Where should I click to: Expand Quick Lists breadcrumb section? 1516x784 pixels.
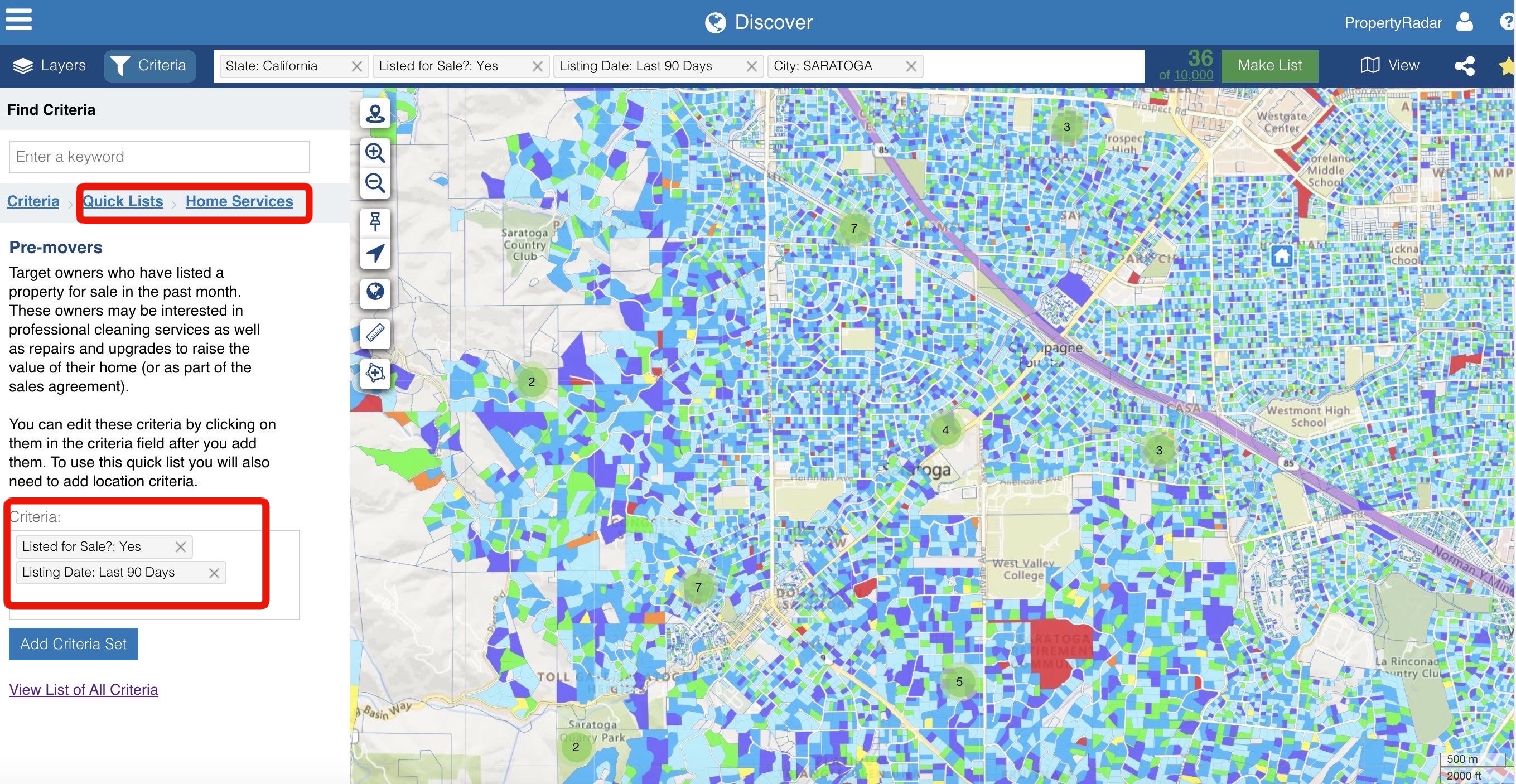pos(122,200)
